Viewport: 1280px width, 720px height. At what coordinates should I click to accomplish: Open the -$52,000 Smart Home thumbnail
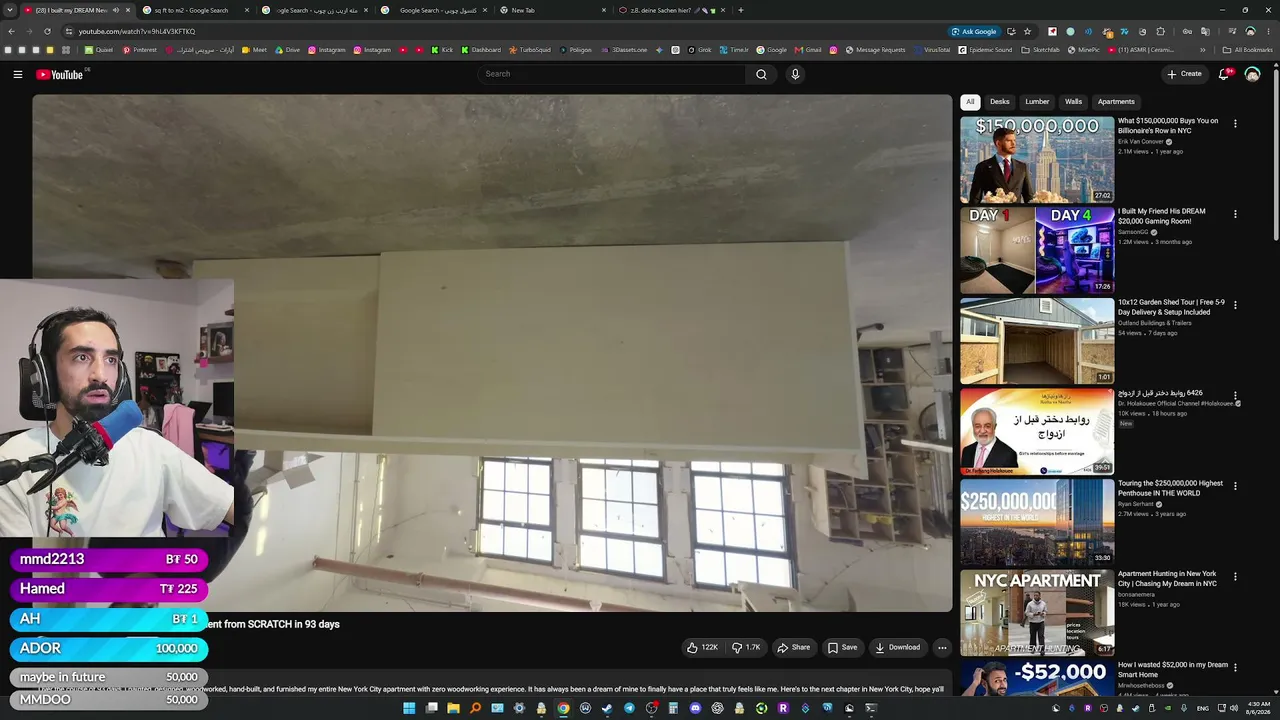point(1037,678)
